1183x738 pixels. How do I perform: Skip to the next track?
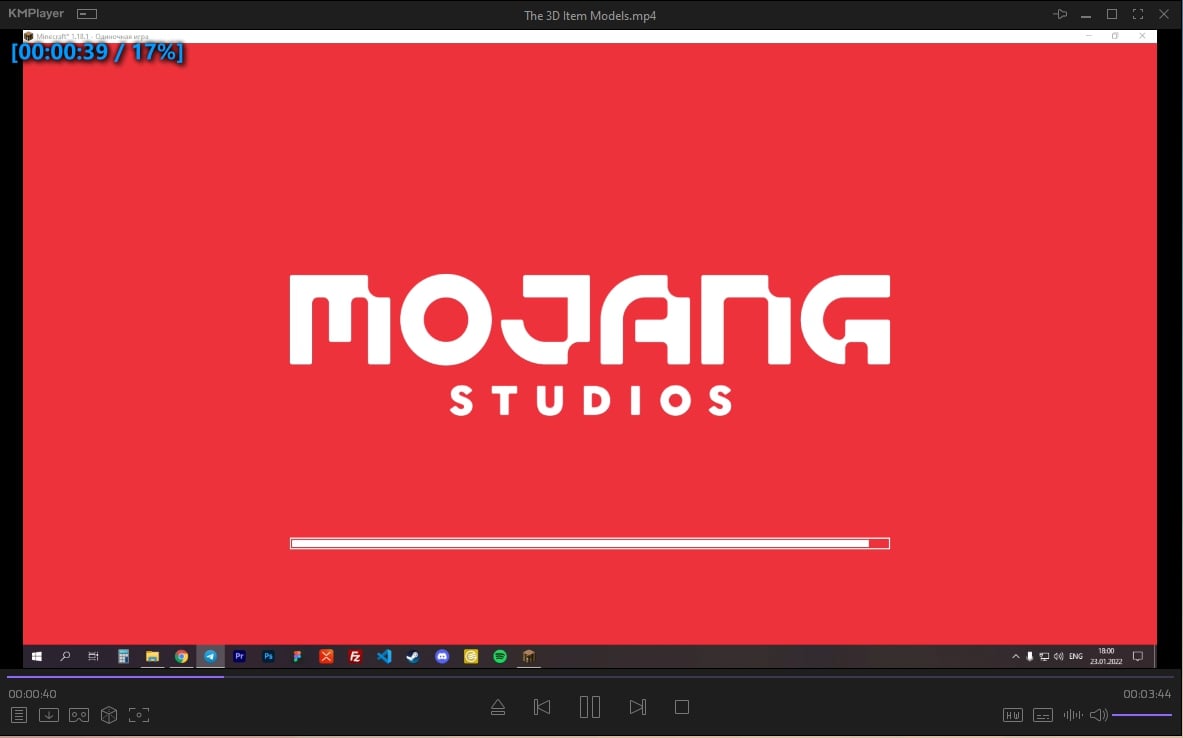pos(638,707)
